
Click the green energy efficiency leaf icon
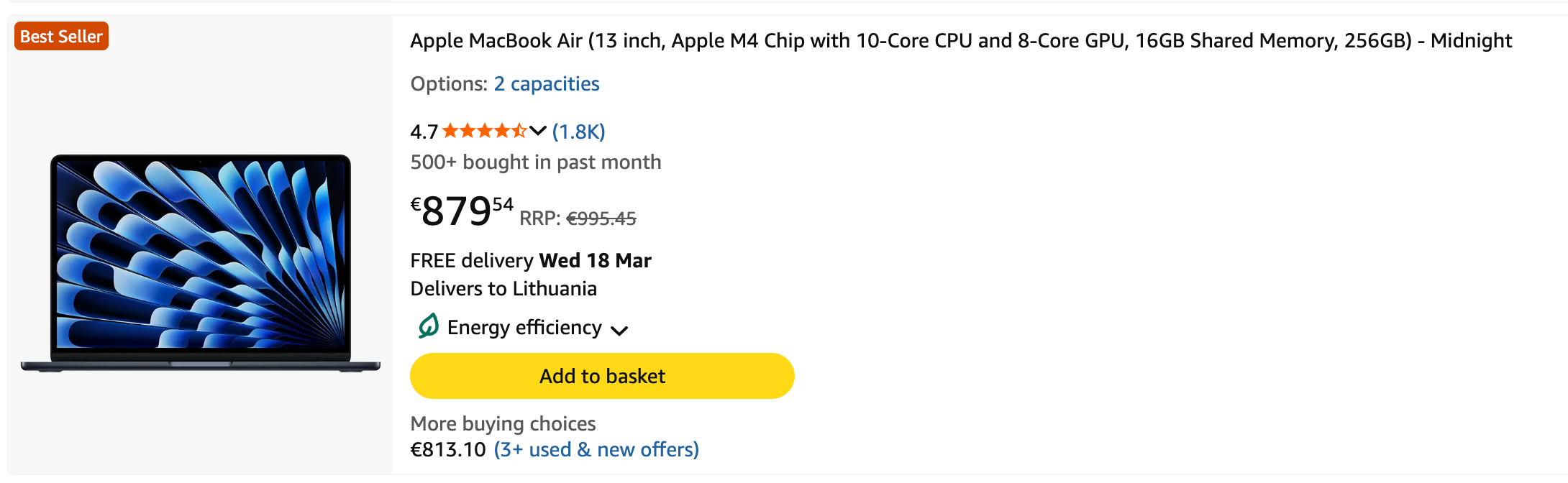428,326
